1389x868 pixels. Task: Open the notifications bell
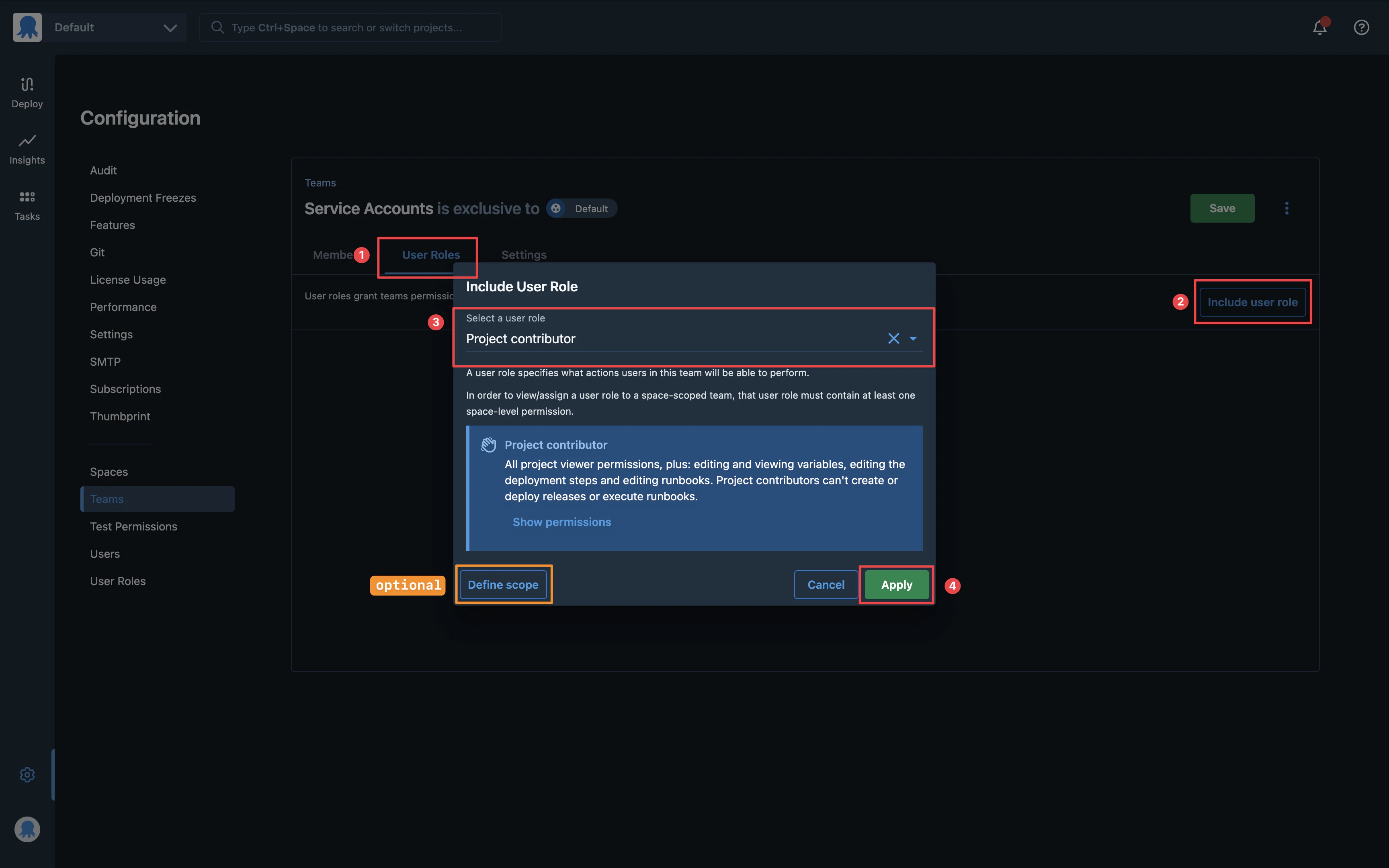[1319, 27]
